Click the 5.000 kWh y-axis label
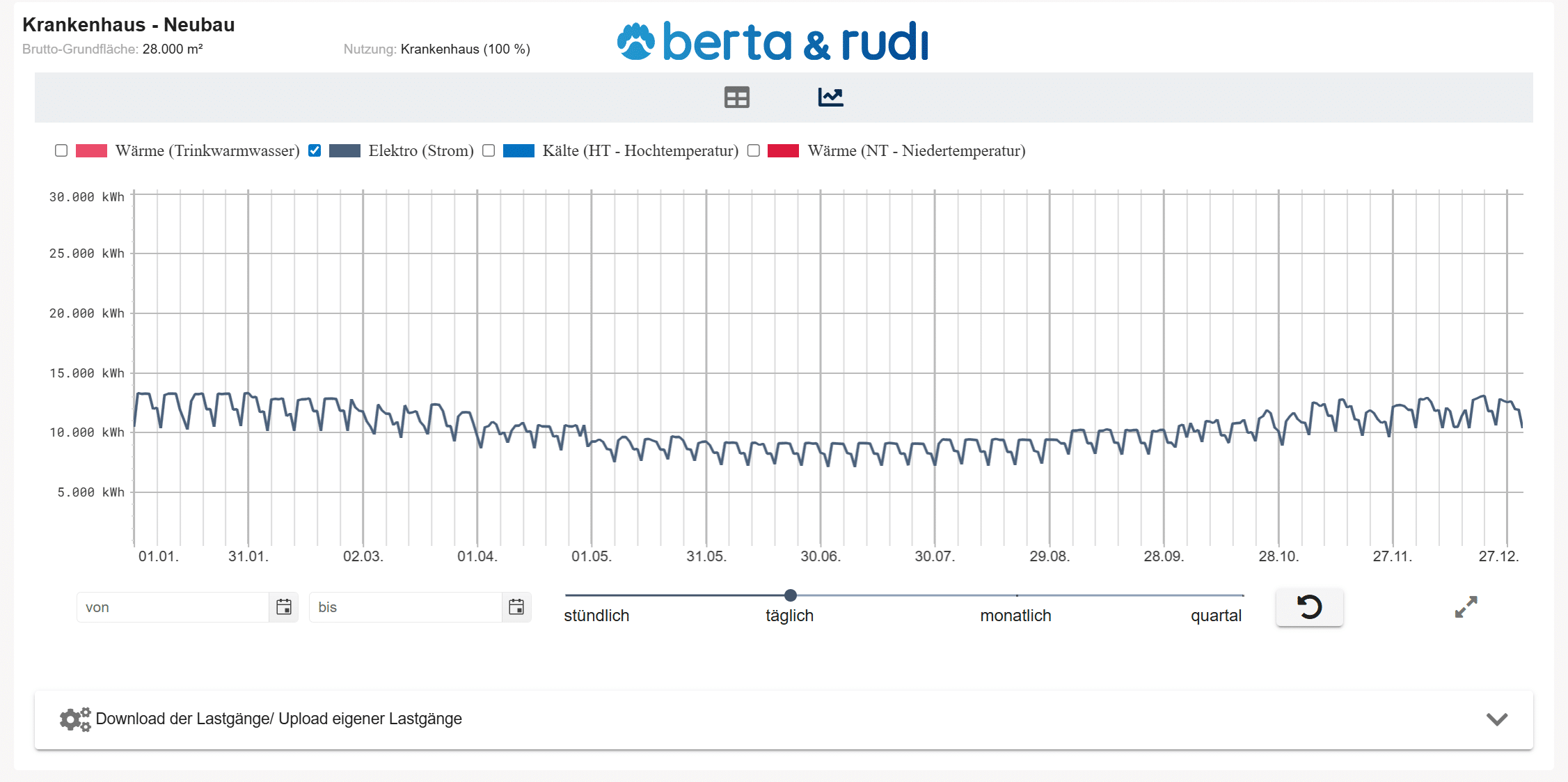Screen dimensions: 1568x782 click(91, 492)
